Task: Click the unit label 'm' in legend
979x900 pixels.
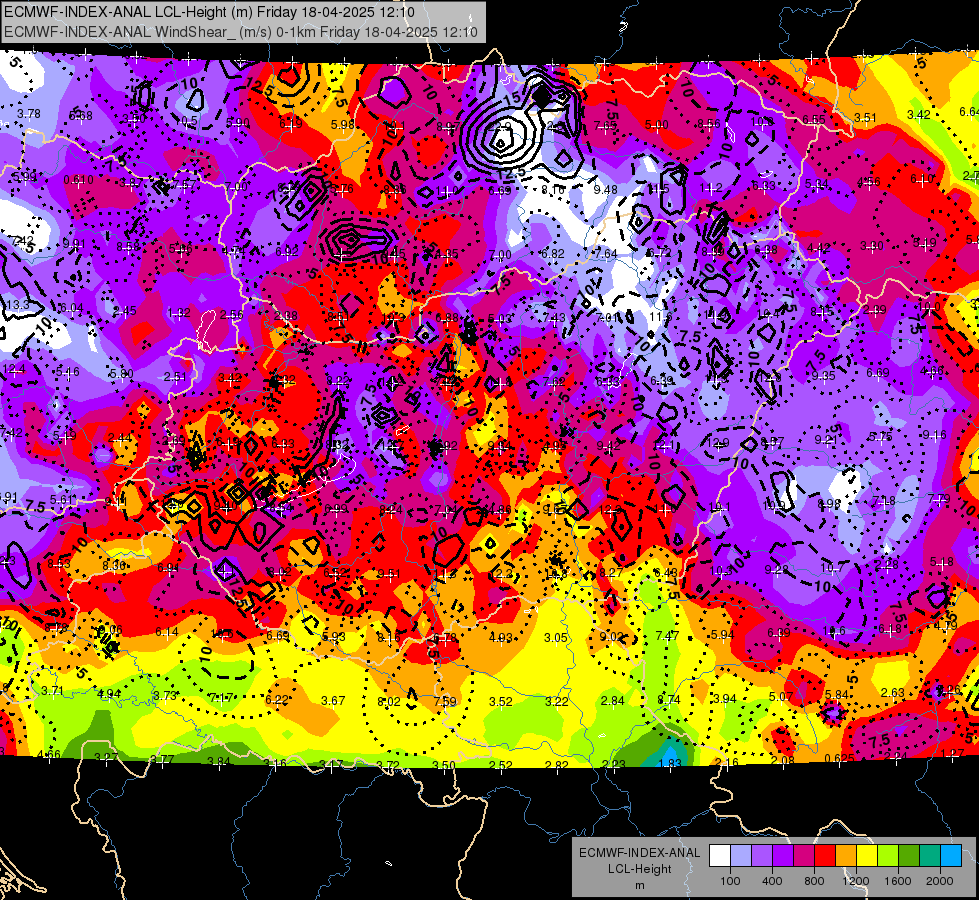Action: click(640, 885)
